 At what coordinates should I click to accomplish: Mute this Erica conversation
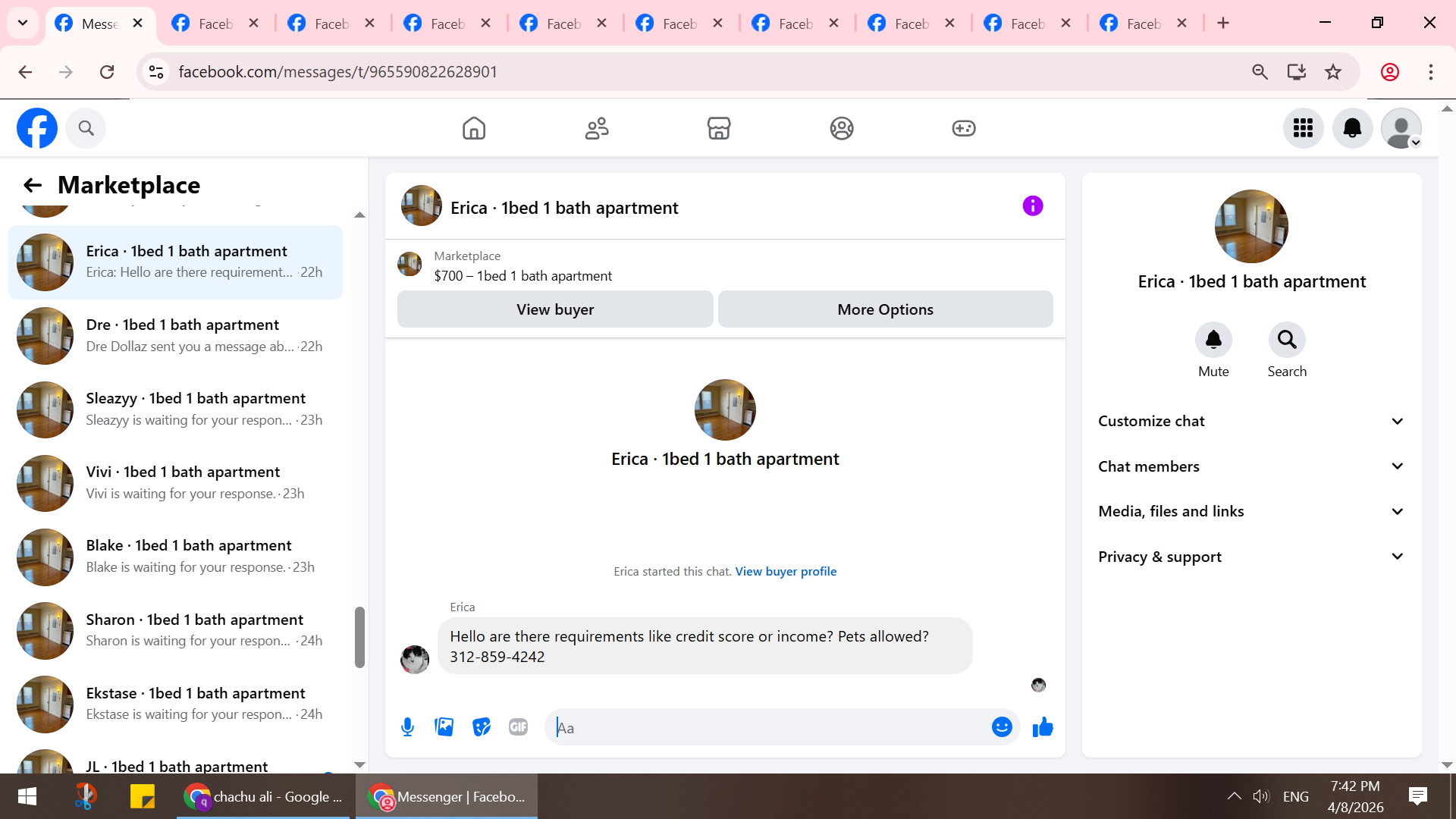pyautogui.click(x=1213, y=340)
